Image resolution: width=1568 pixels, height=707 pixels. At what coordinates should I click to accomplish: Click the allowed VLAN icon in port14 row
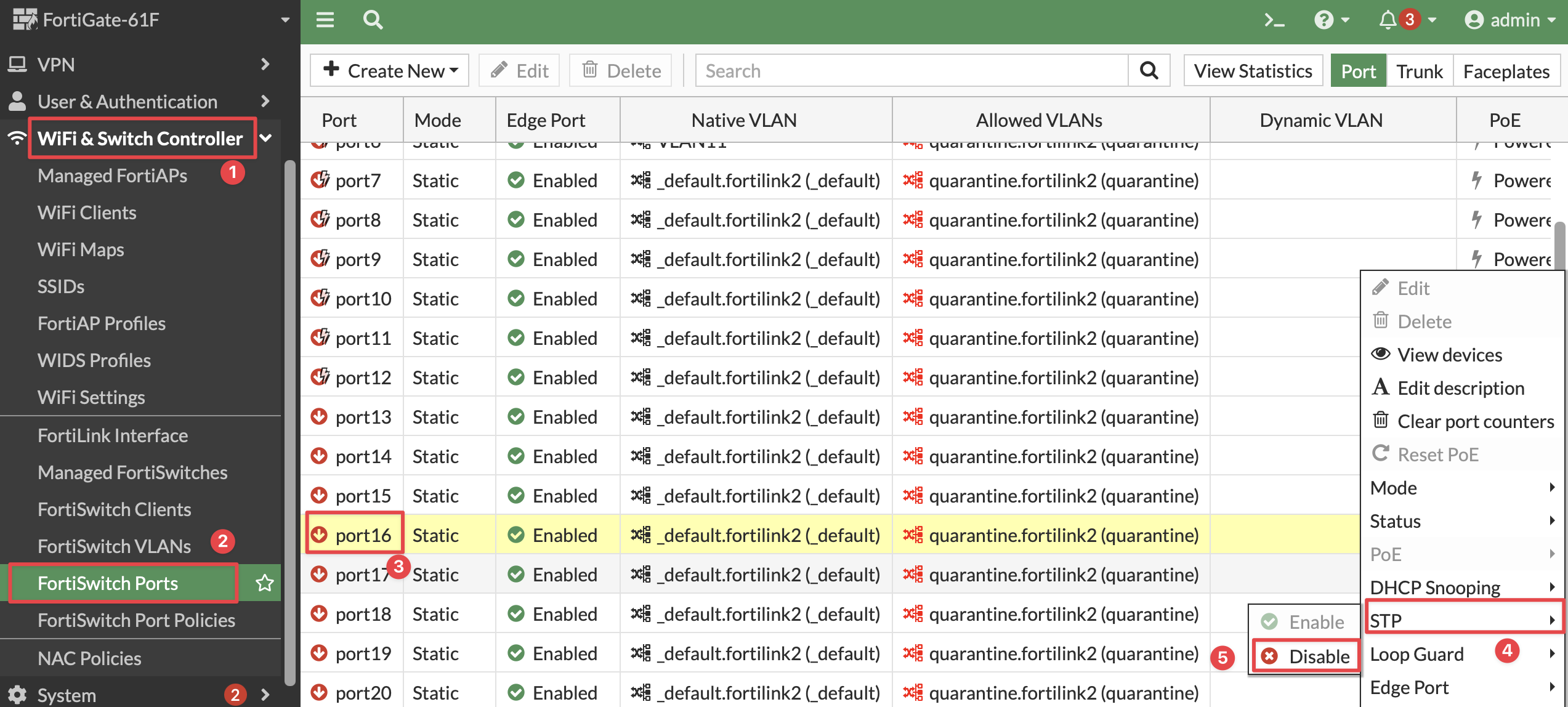pos(913,456)
